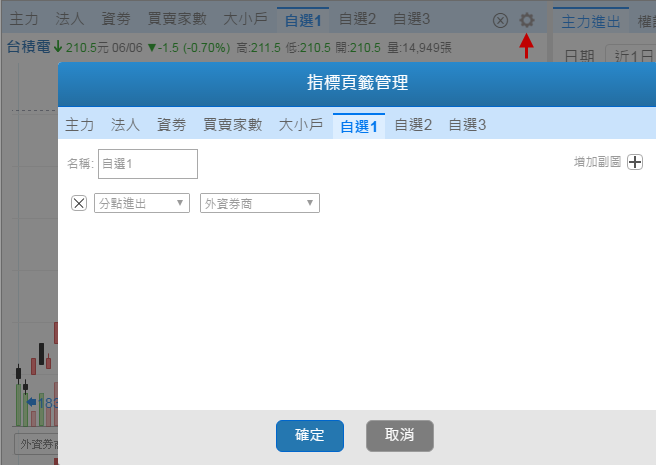This screenshot has height=465, width=656.
Task: Click the plus icon to add a sub-chart
Action: tap(635, 162)
